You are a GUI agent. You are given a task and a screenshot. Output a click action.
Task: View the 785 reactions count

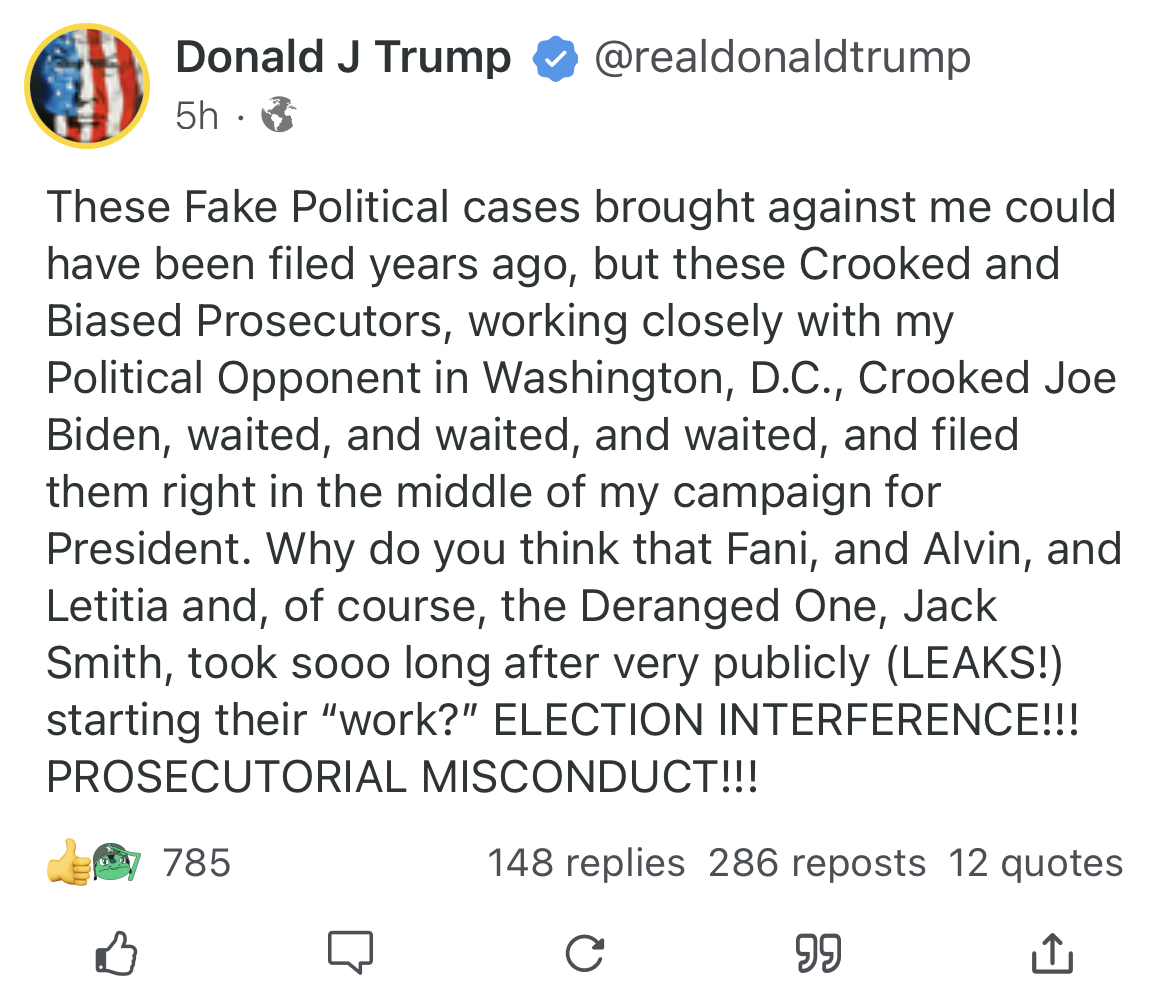196,862
